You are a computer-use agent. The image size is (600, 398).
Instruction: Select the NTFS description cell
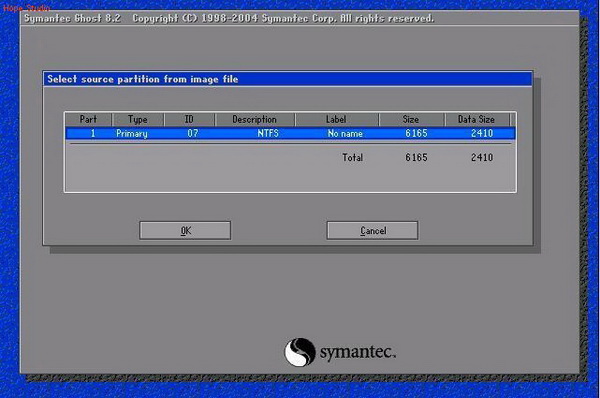pyautogui.click(x=268, y=133)
